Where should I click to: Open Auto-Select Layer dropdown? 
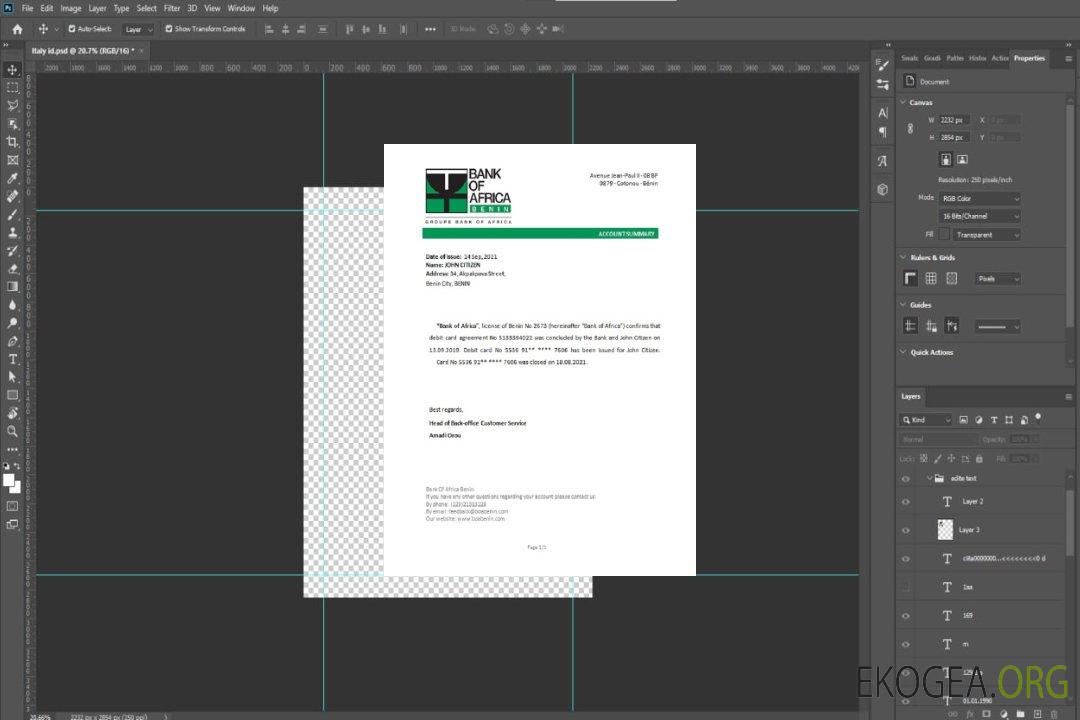(x=138, y=29)
